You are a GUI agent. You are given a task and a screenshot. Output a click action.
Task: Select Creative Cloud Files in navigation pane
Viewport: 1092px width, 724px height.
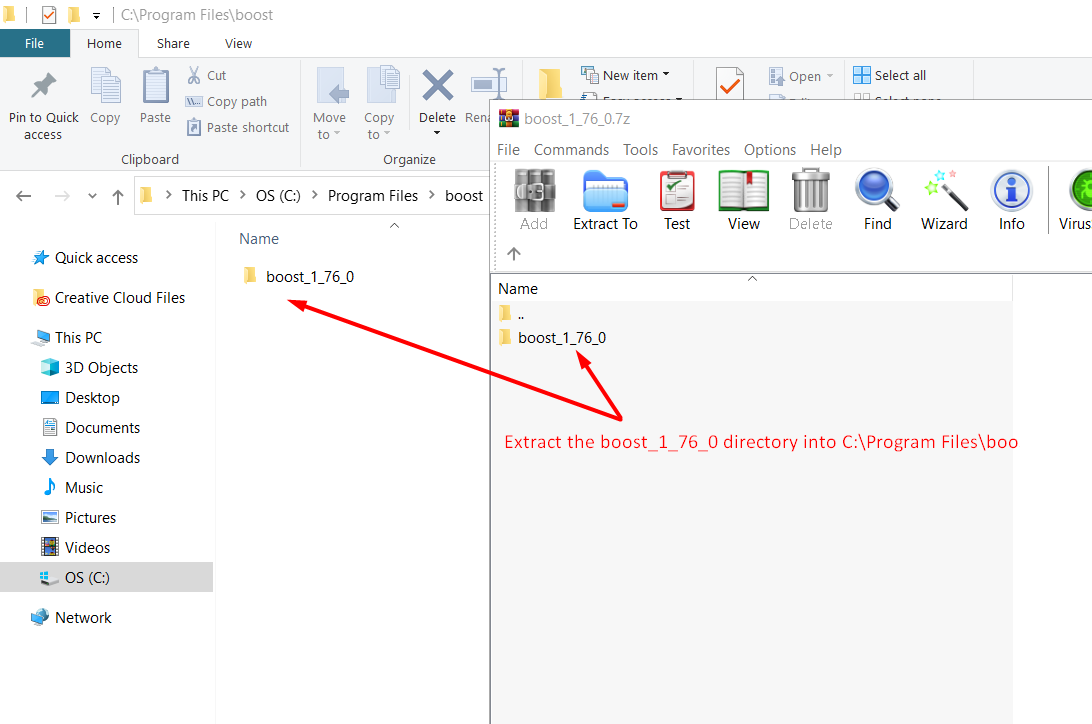[x=109, y=298]
